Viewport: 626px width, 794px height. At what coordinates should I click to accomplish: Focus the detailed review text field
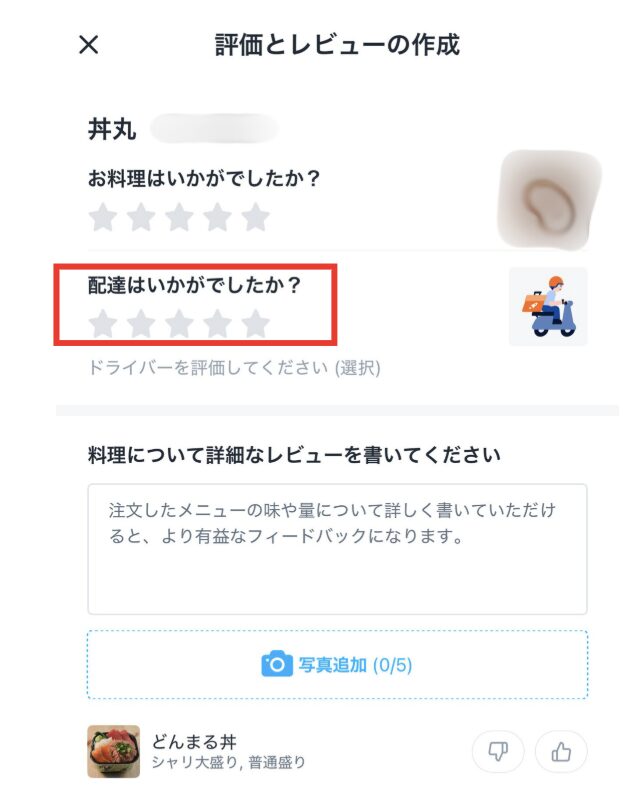click(x=337, y=549)
